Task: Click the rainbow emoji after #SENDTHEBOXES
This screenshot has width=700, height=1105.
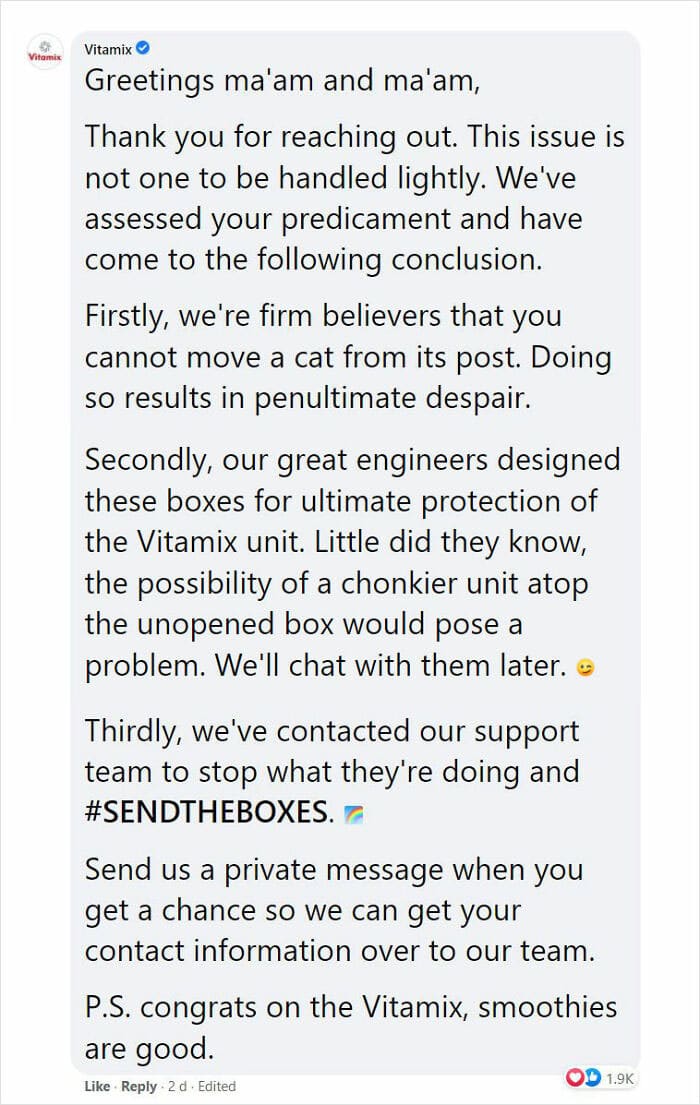Action: pos(351,813)
